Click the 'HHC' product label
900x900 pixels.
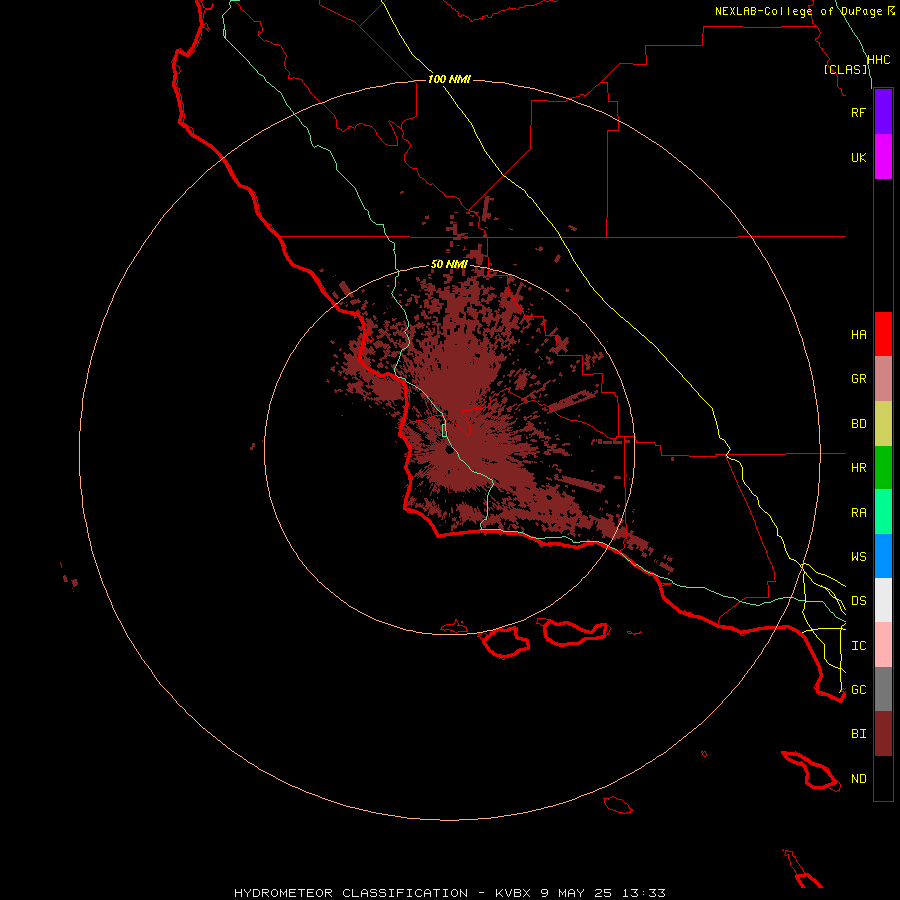click(878, 60)
